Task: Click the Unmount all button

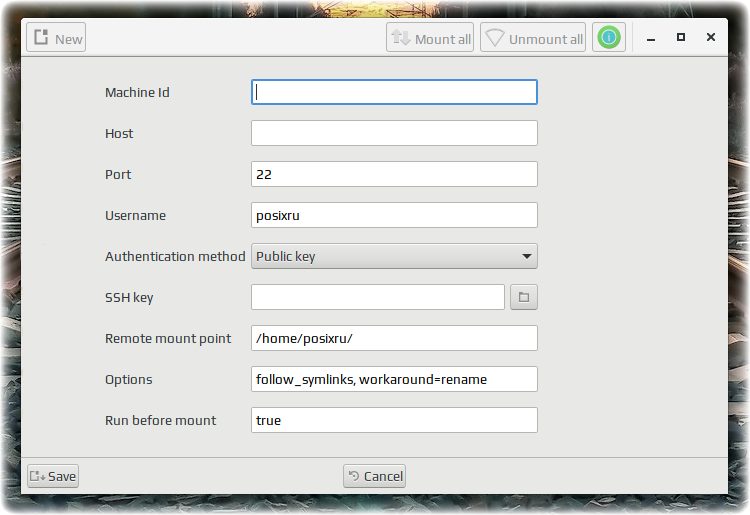Action: tap(533, 37)
